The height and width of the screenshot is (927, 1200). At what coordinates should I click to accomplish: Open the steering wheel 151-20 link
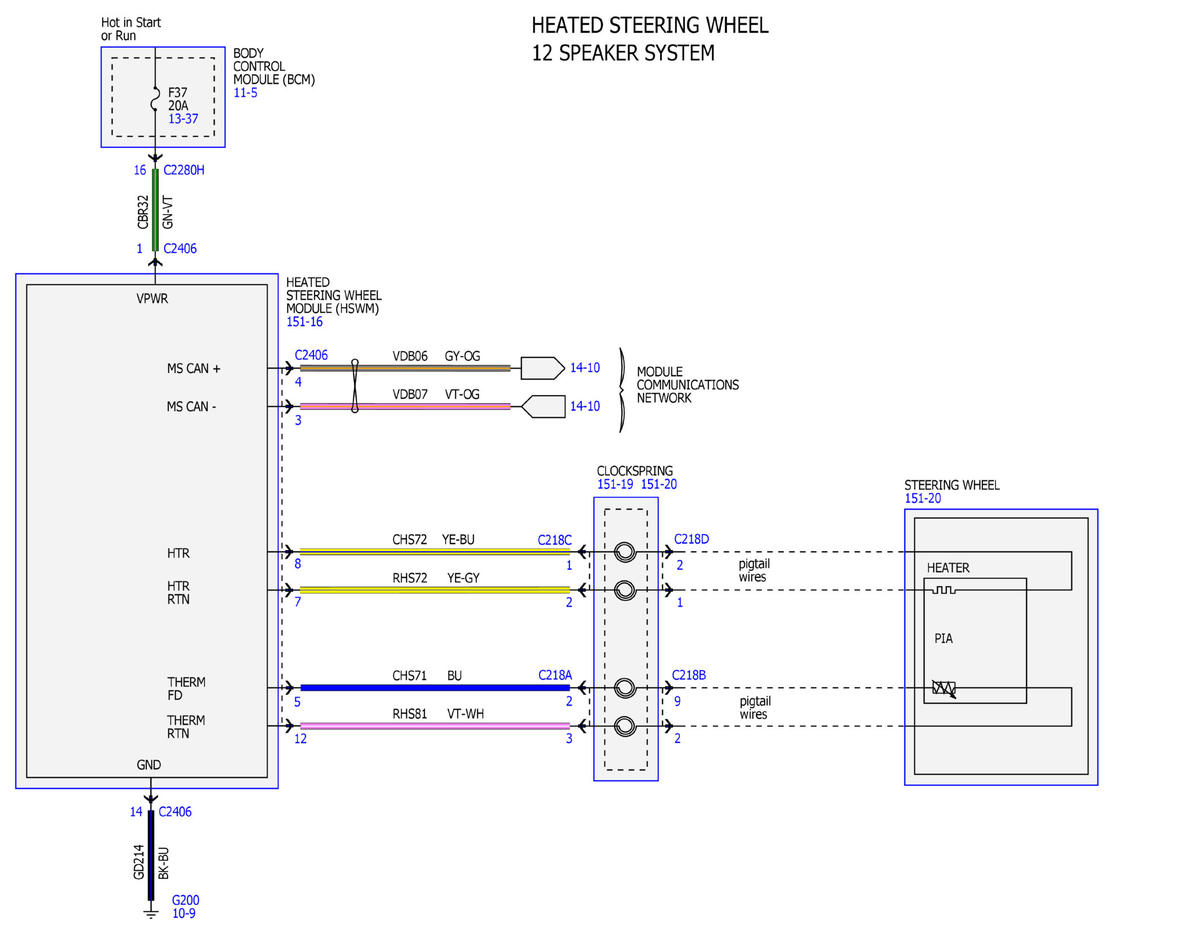[923, 498]
